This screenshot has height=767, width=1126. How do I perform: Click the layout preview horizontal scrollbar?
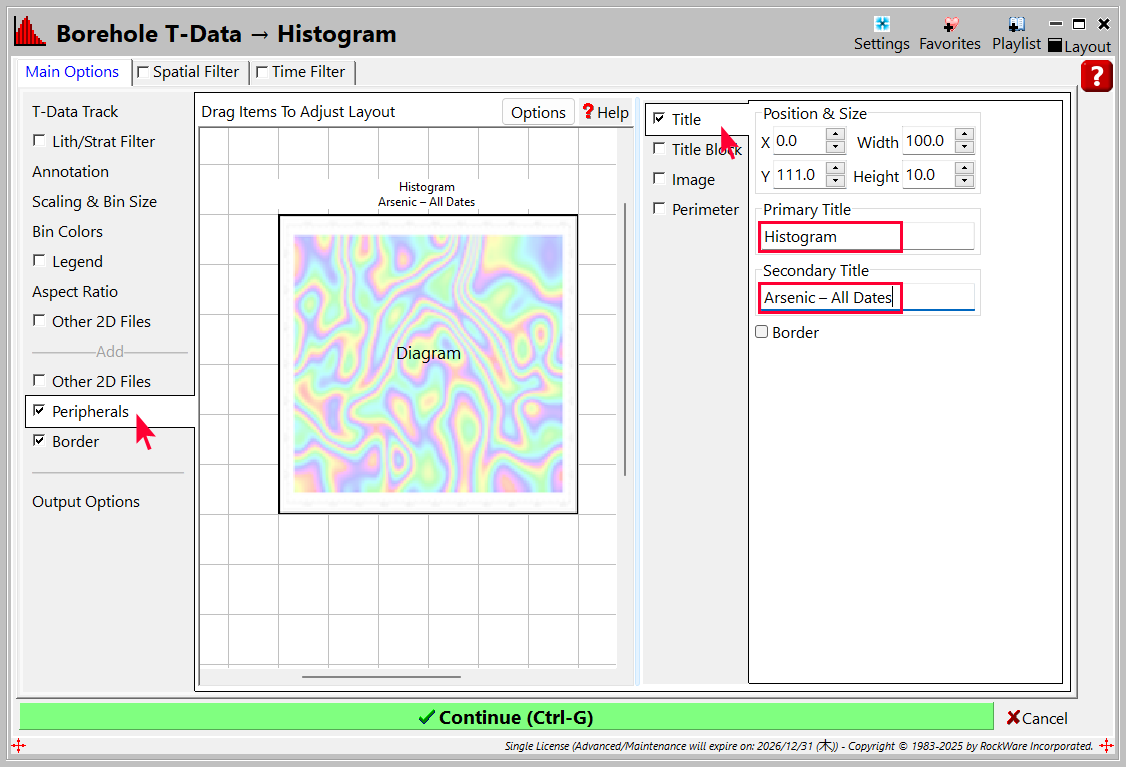point(381,677)
